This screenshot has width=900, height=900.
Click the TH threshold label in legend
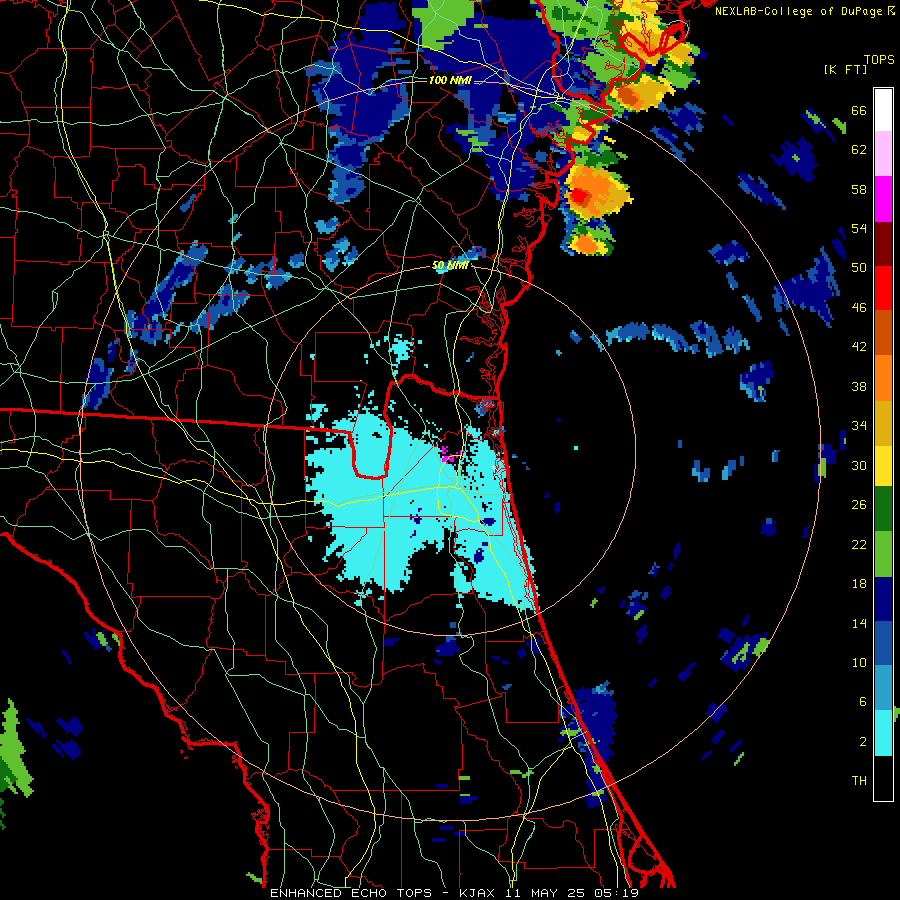[859, 781]
